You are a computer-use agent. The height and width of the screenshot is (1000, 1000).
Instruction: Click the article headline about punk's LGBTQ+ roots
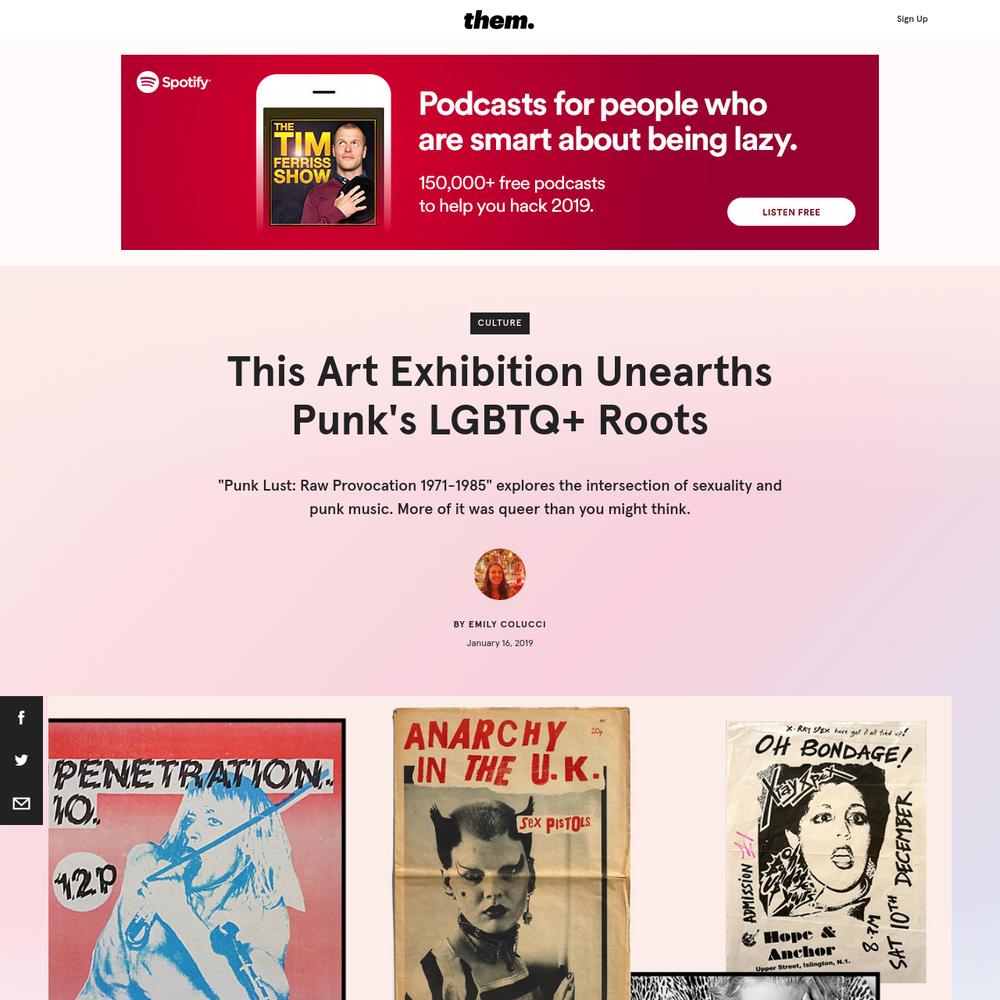pos(499,395)
